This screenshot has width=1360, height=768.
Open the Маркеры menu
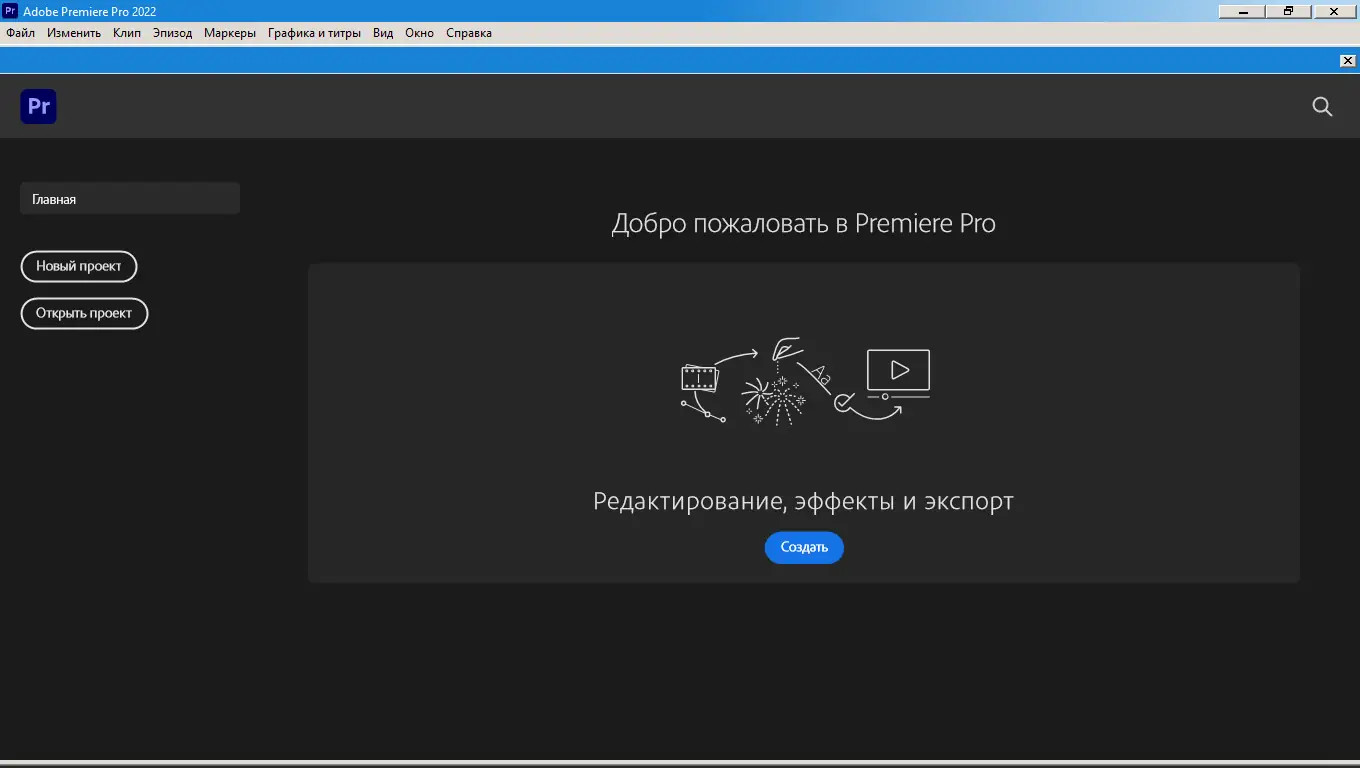tap(229, 32)
